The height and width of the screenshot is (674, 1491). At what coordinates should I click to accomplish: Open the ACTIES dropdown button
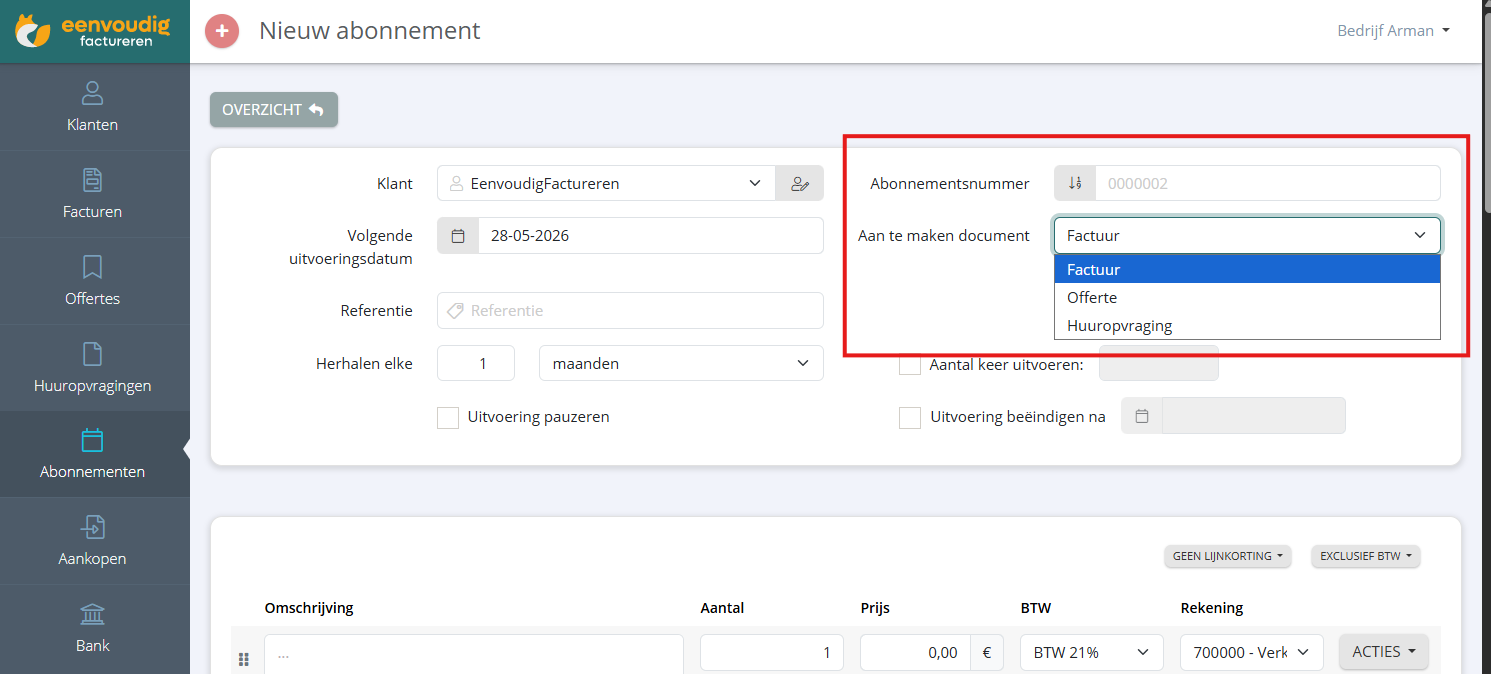[x=1384, y=652]
